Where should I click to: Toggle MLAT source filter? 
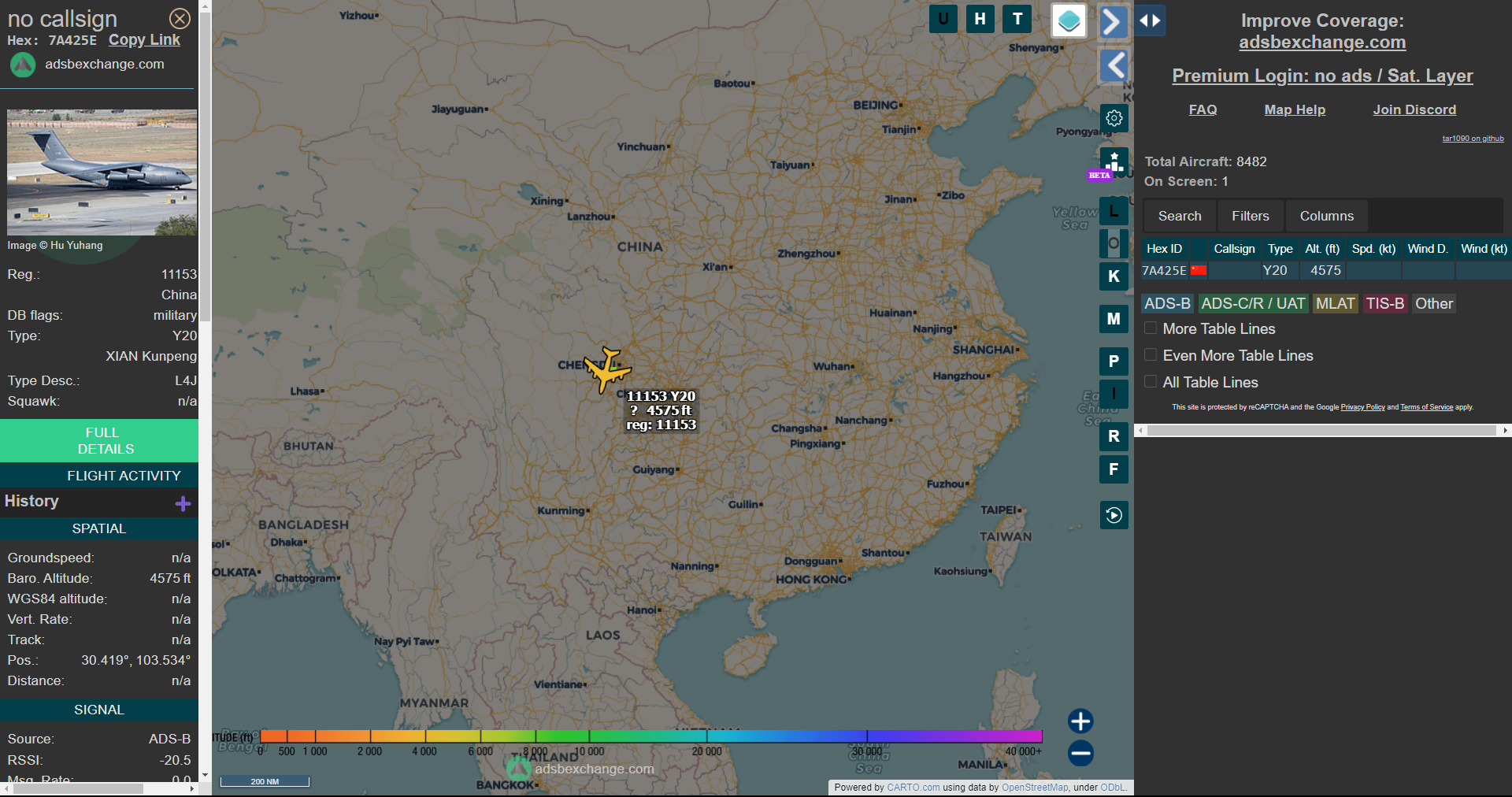1335,303
